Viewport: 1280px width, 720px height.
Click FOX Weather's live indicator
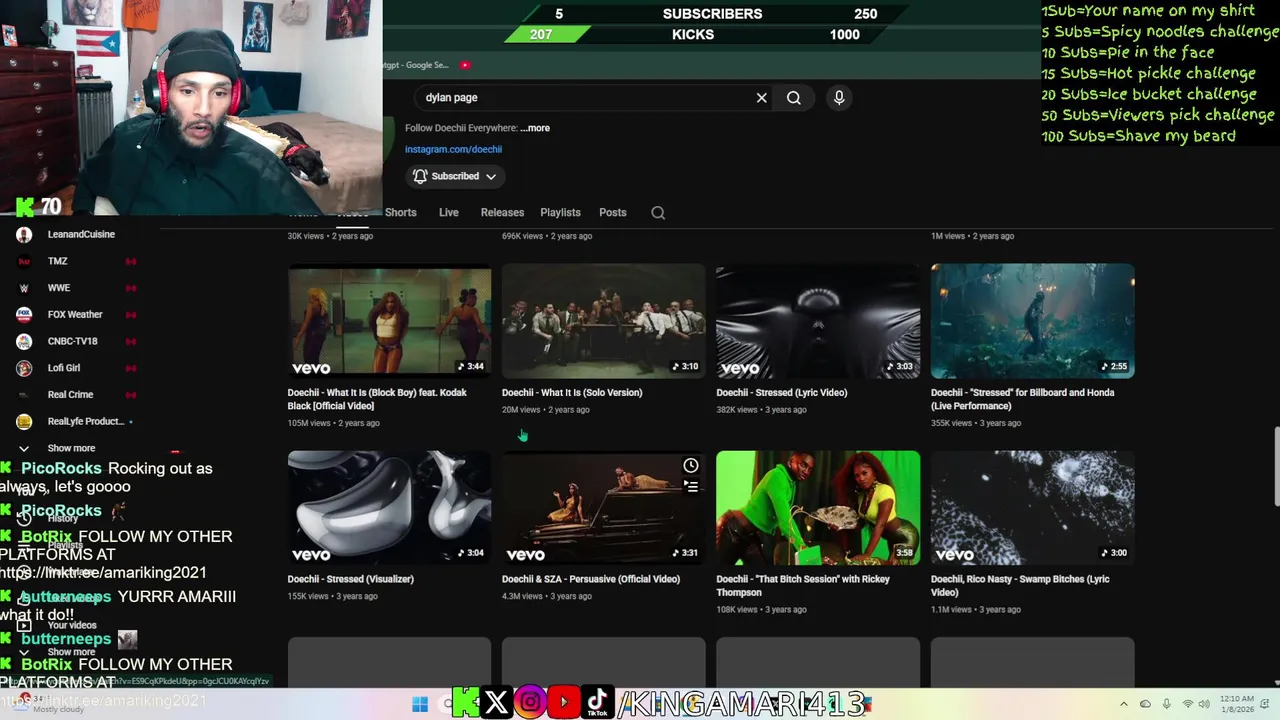point(130,315)
